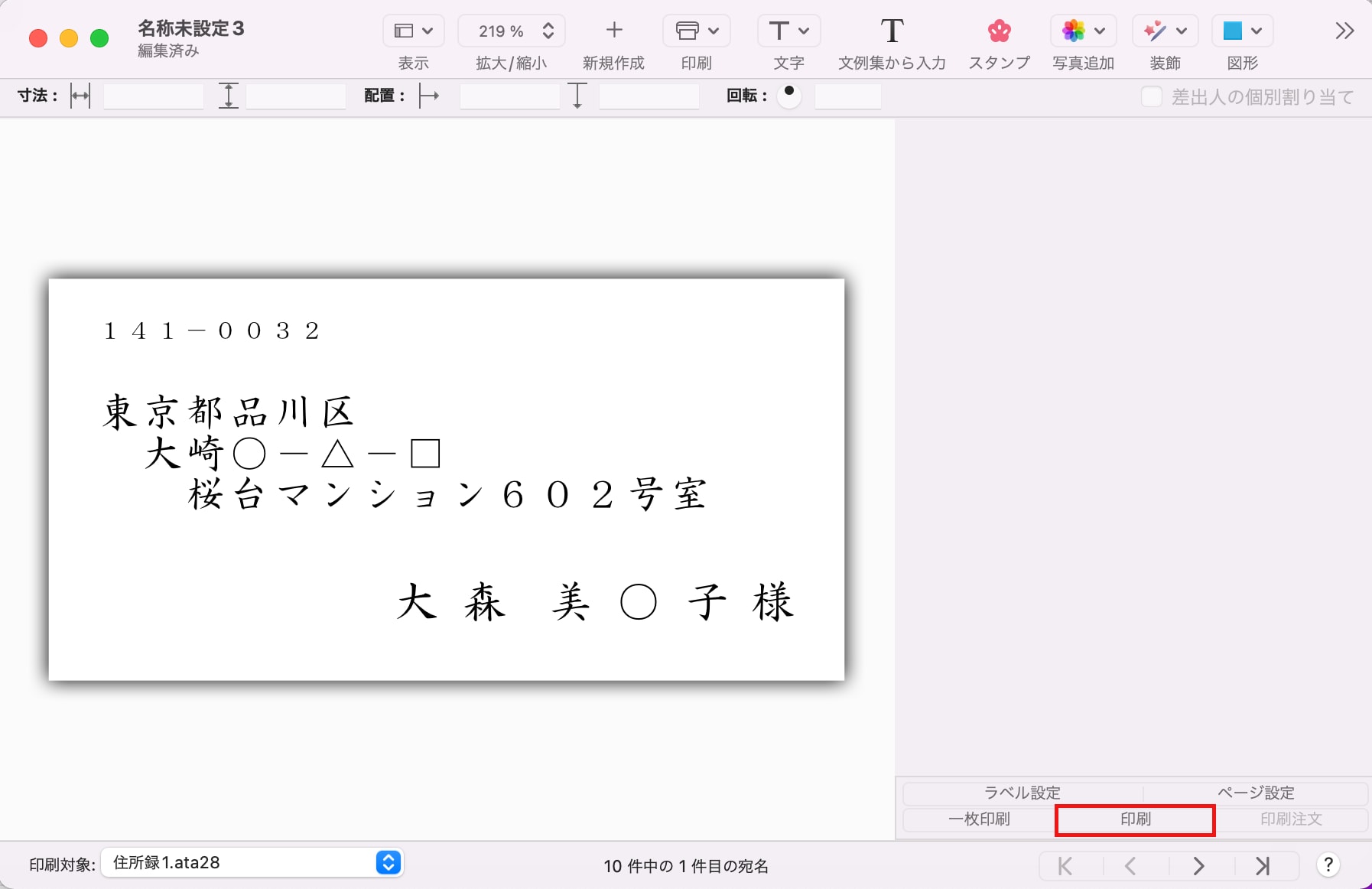Image resolution: width=1372 pixels, height=889 pixels.
Task: Click the vertical placement arrow icon
Action: (x=578, y=96)
